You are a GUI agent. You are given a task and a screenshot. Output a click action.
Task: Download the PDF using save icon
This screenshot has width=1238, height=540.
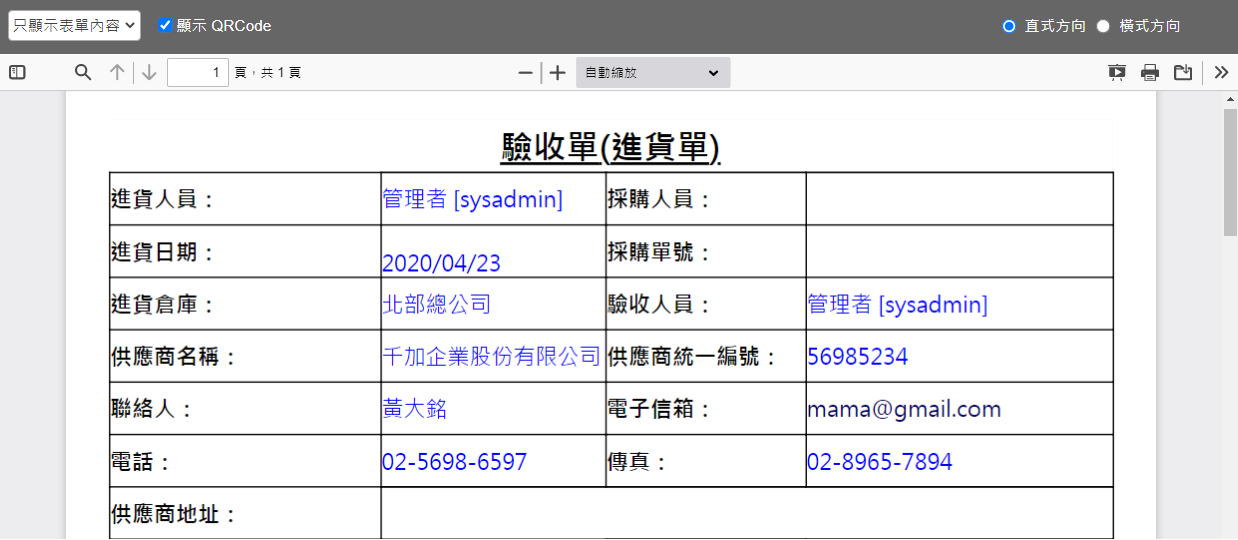pyautogui.click(x=1183, y=72)
